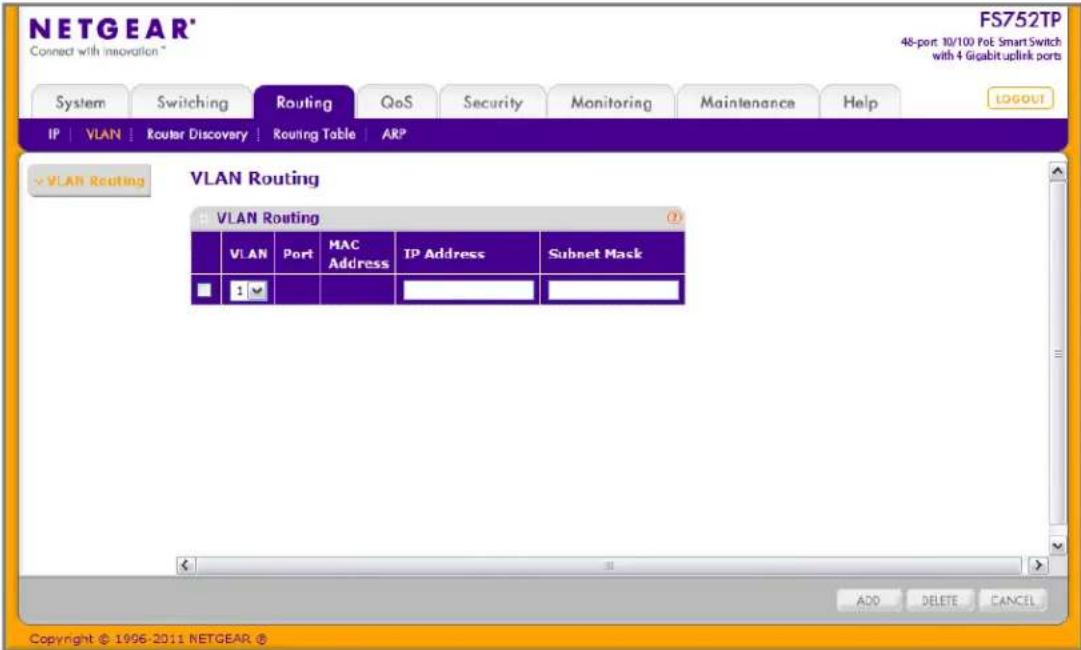Open the VLAN ID dropdown

[248, 291]
